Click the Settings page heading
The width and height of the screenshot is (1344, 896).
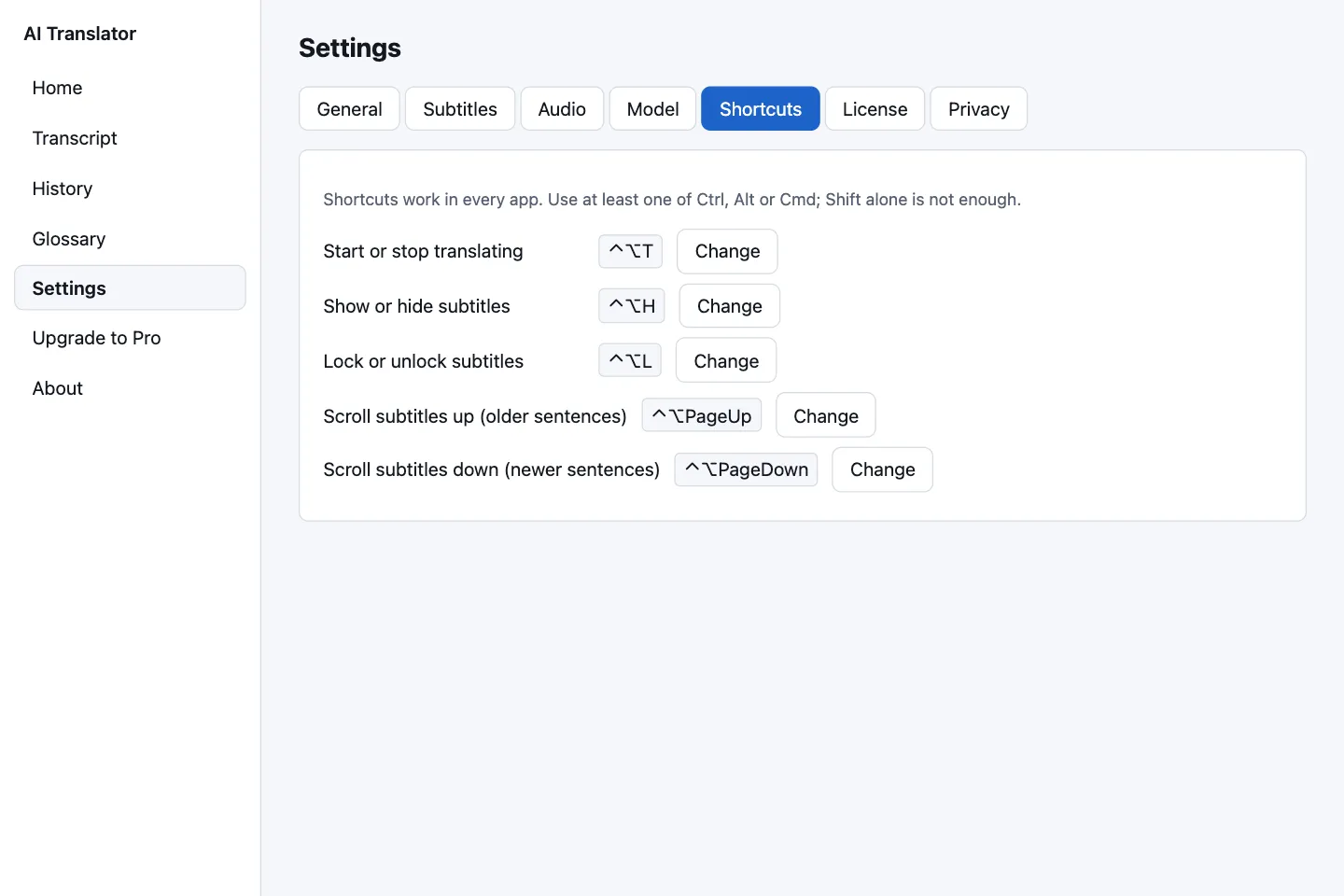tap(350, 48)
